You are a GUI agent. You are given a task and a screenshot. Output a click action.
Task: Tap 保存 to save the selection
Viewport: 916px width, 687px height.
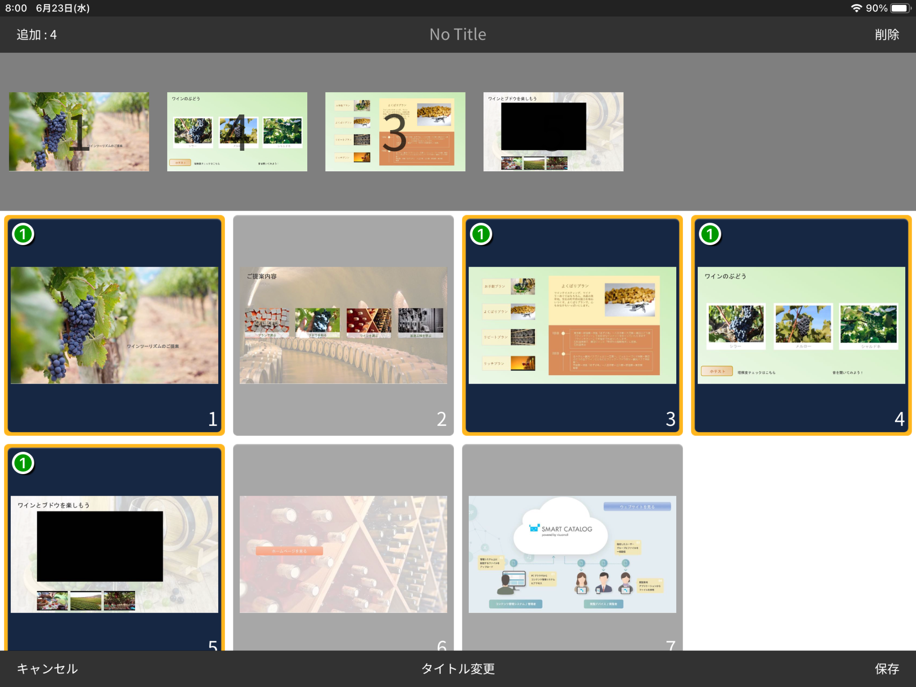click(x=886, y=668)
